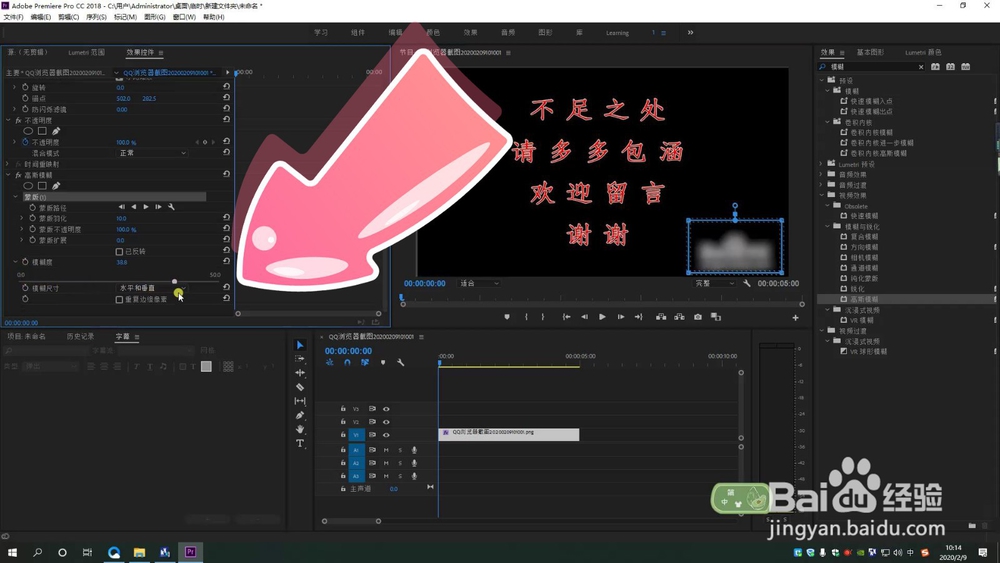
Task: Click the Extract button in Program Monitor
Action: [x=680, y=317]
